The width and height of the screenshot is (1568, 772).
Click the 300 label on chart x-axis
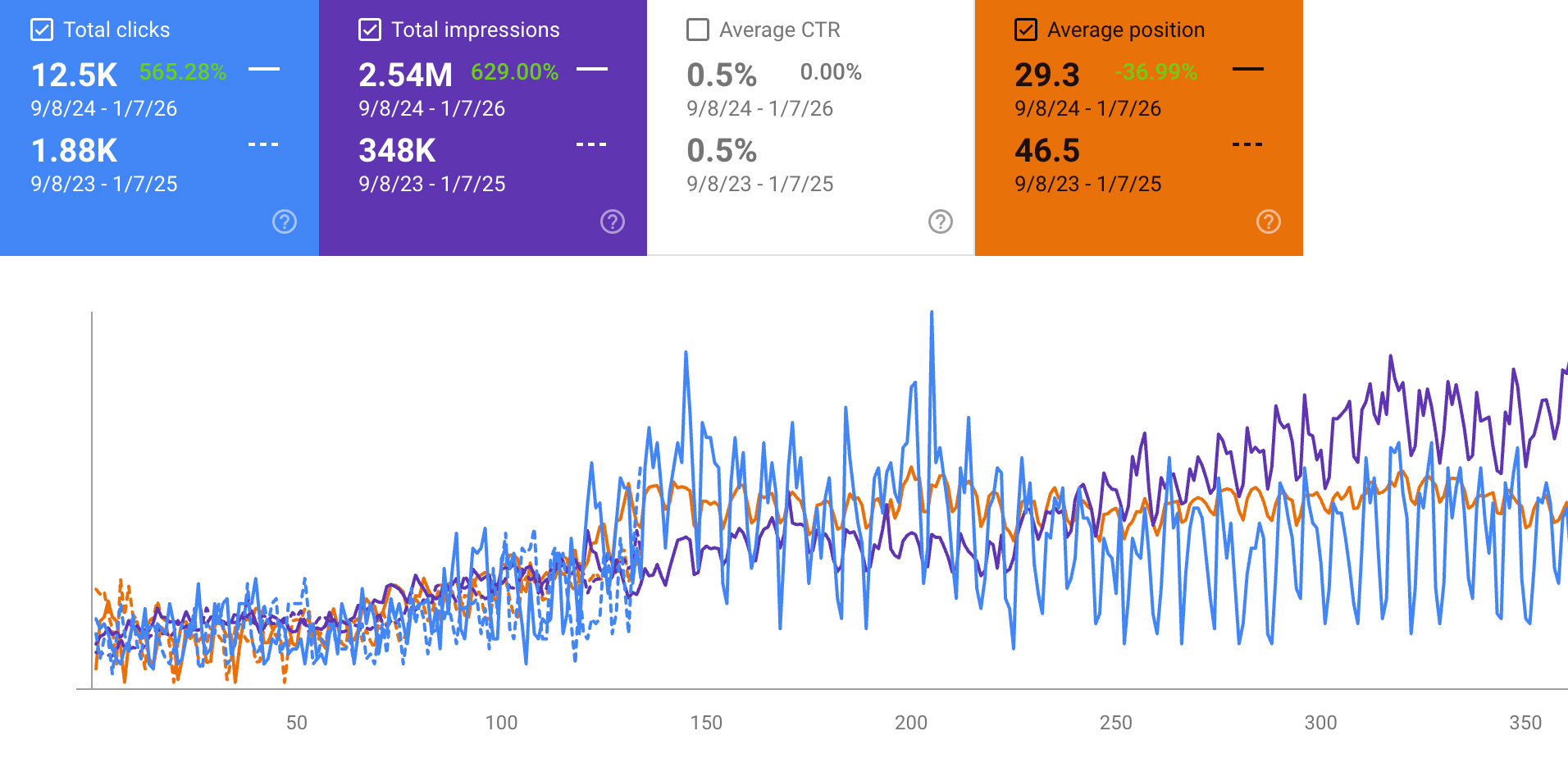1320,723
